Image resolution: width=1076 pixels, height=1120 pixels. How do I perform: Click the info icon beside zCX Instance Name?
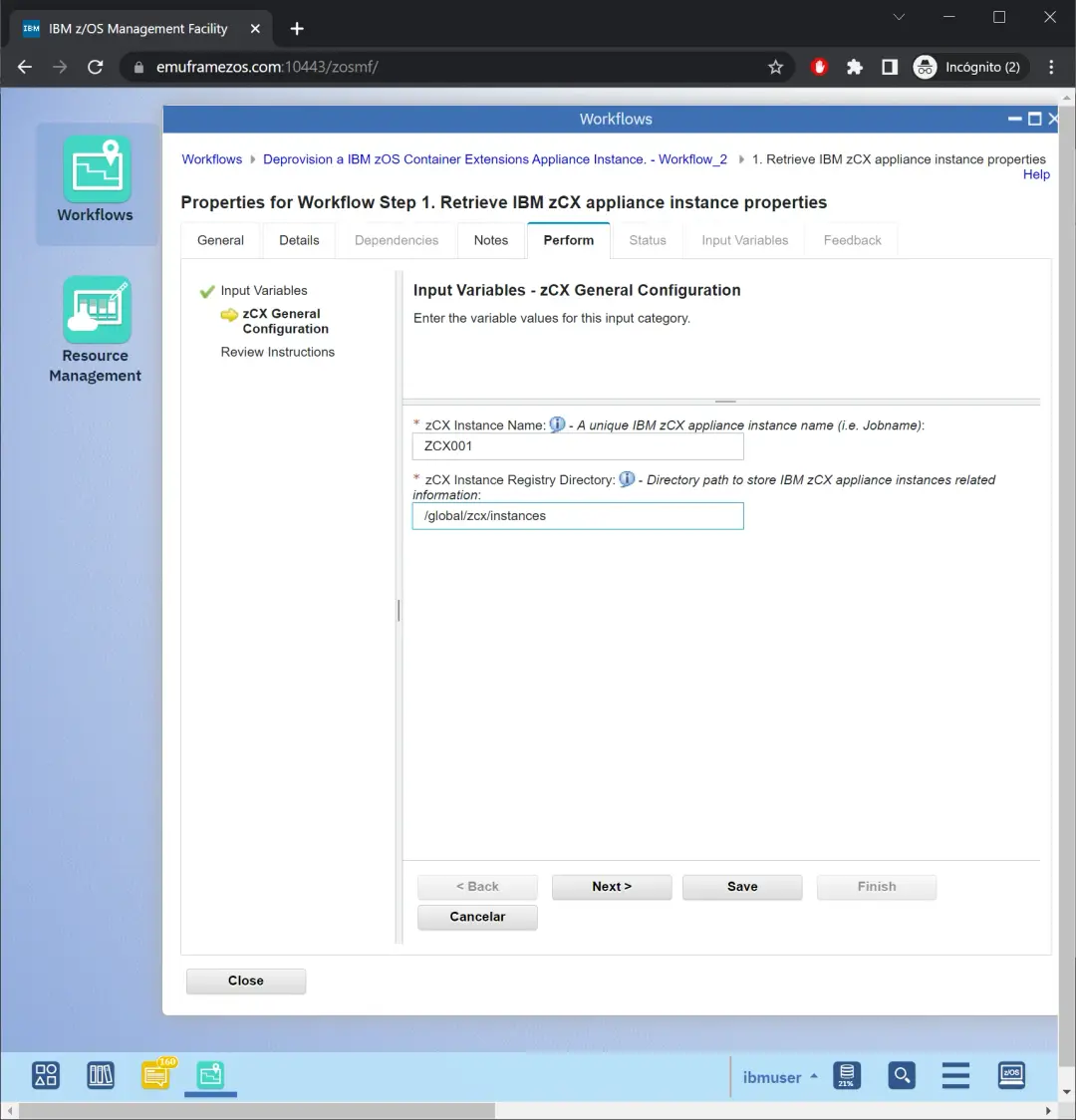point(557,424)
